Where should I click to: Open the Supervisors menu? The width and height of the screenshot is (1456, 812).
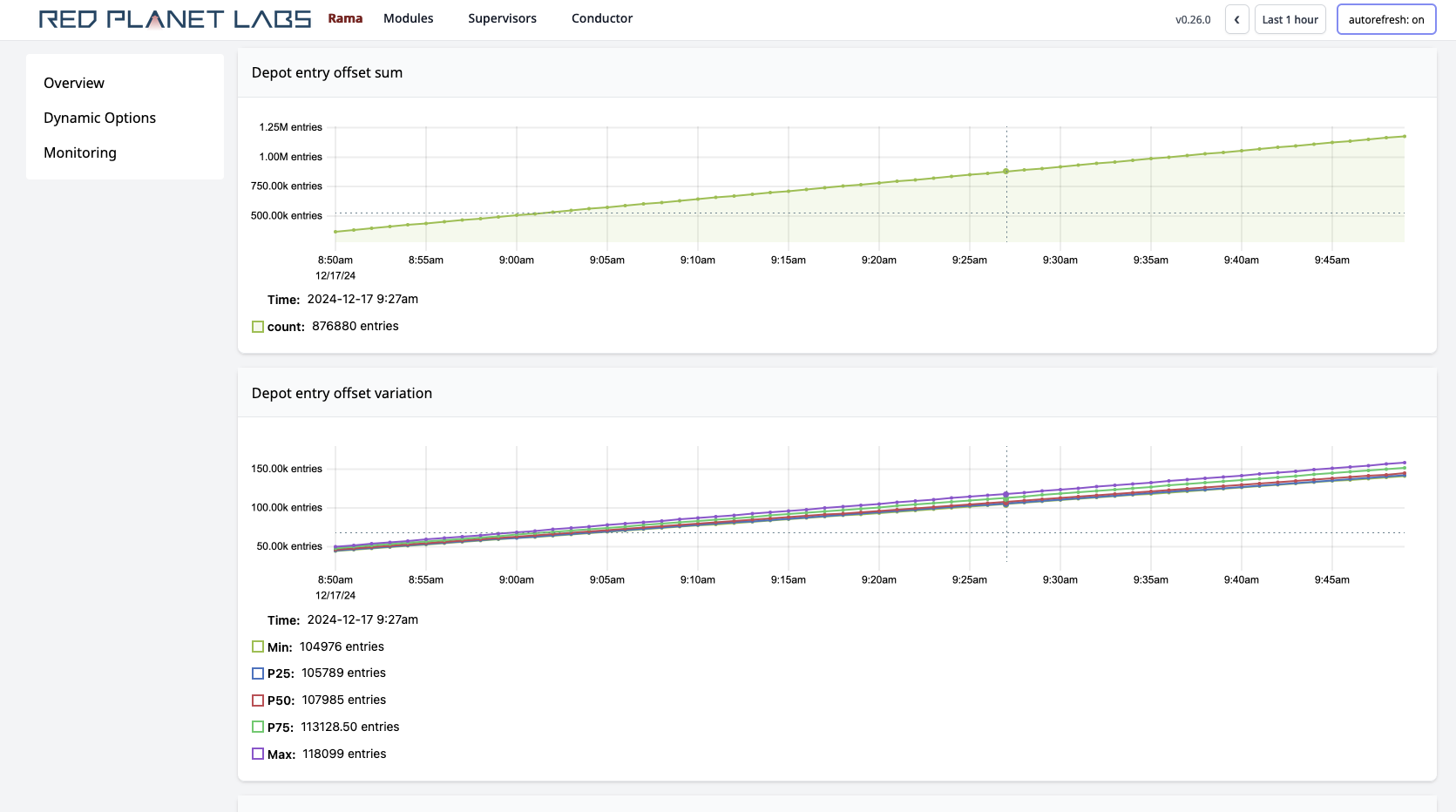click(x=502, y=18)
